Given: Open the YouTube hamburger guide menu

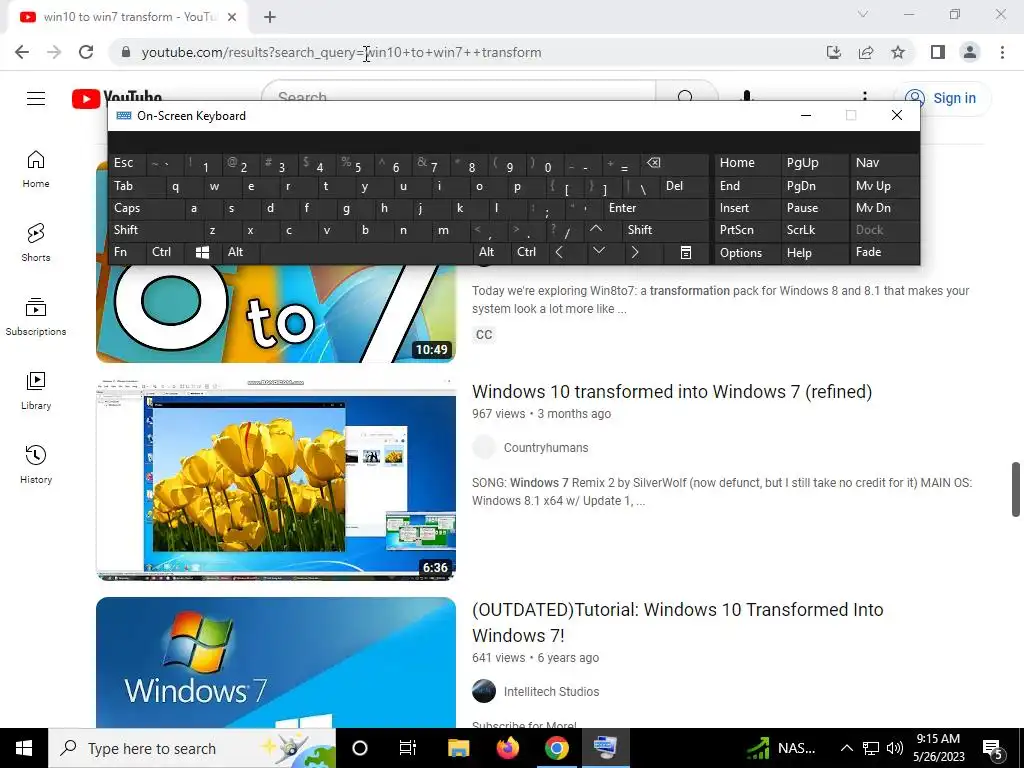Looking at the screenshot, I should tap(36, 99).
